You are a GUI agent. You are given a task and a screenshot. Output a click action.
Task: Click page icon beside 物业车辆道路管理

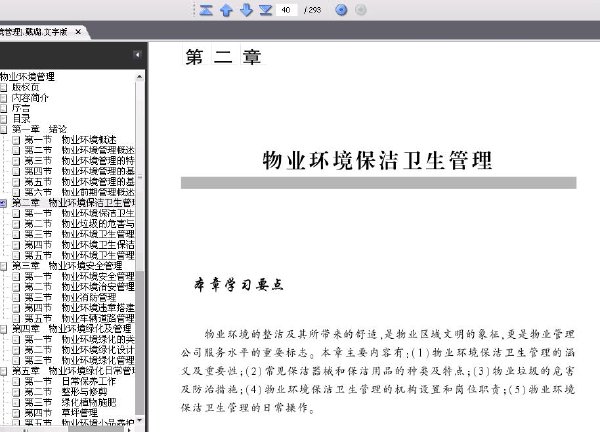16,319
